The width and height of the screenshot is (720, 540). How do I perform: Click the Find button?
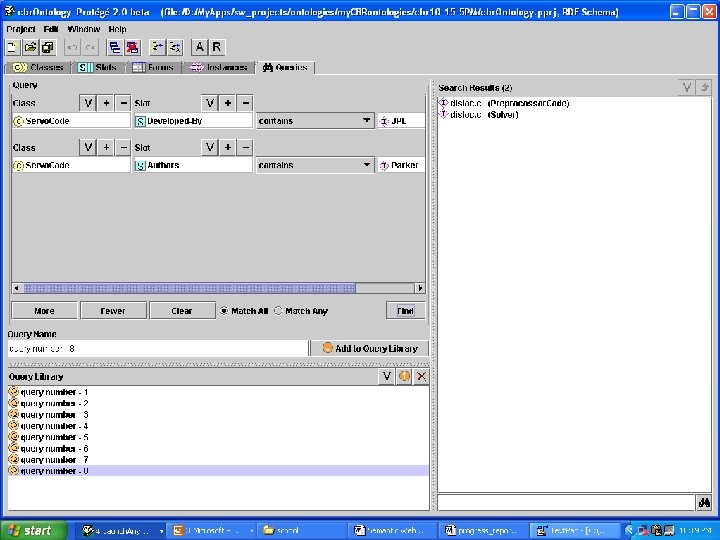[x=405, y=311]
